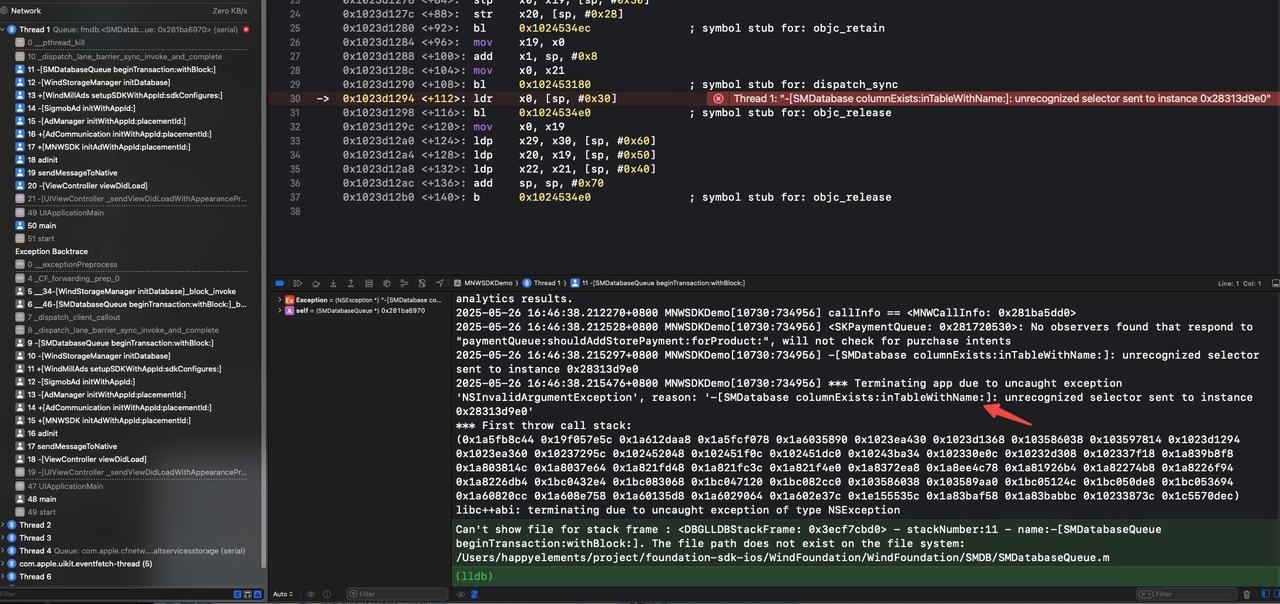Click the Step Out debug icon

tap(351, 283)
